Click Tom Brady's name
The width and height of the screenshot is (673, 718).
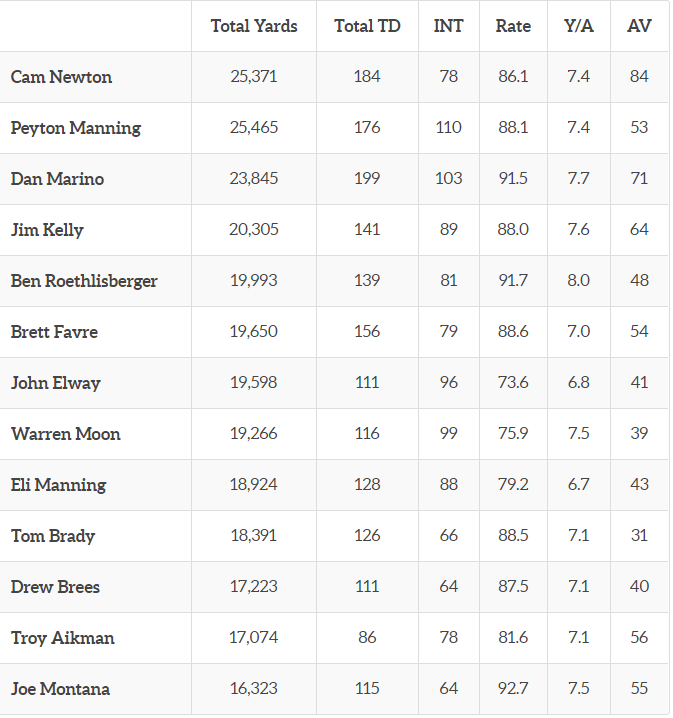pyautogui.click(x=53, y=536)
